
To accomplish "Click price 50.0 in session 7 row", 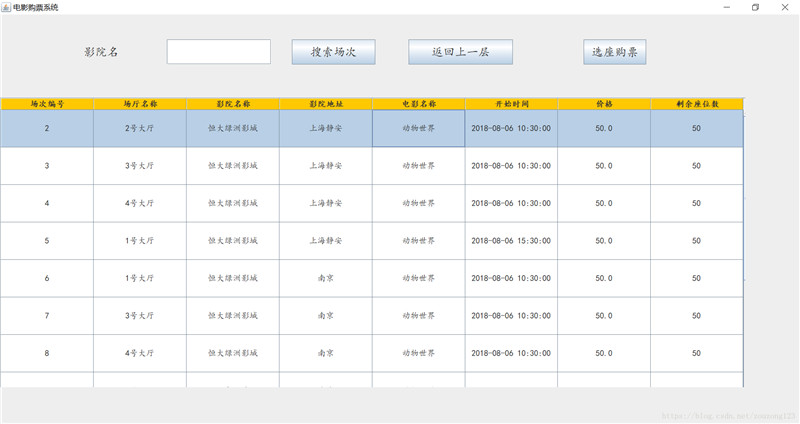I will (604, 316).
